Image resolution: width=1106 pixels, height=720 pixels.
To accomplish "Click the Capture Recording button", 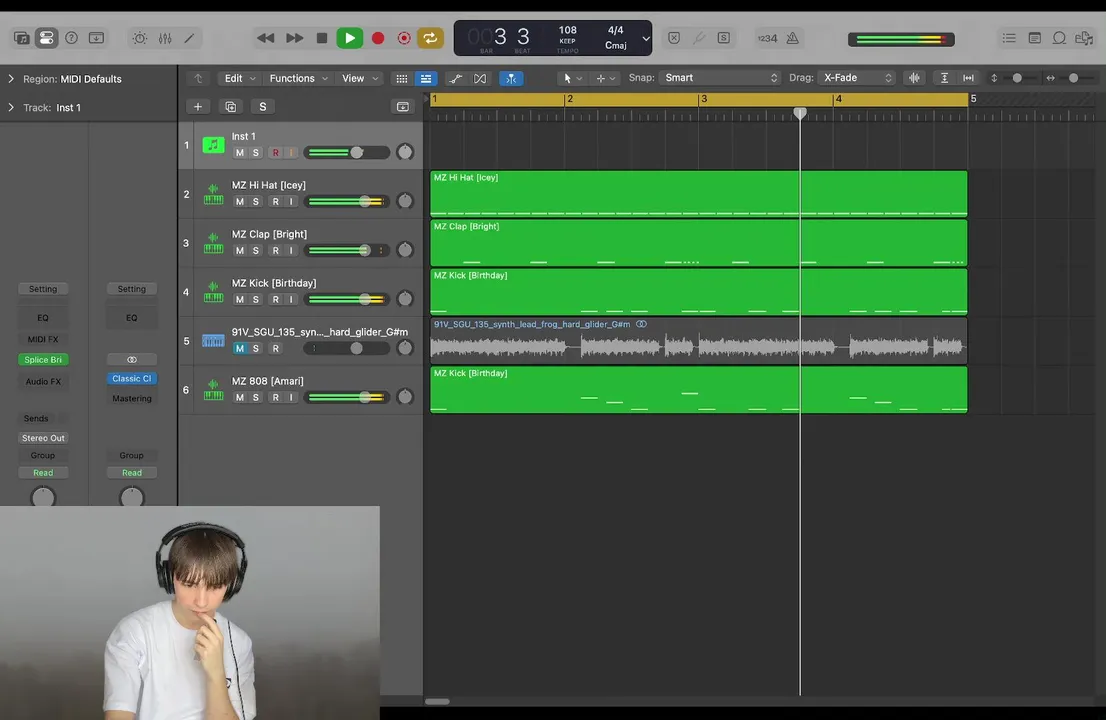I will pos(404,38).
